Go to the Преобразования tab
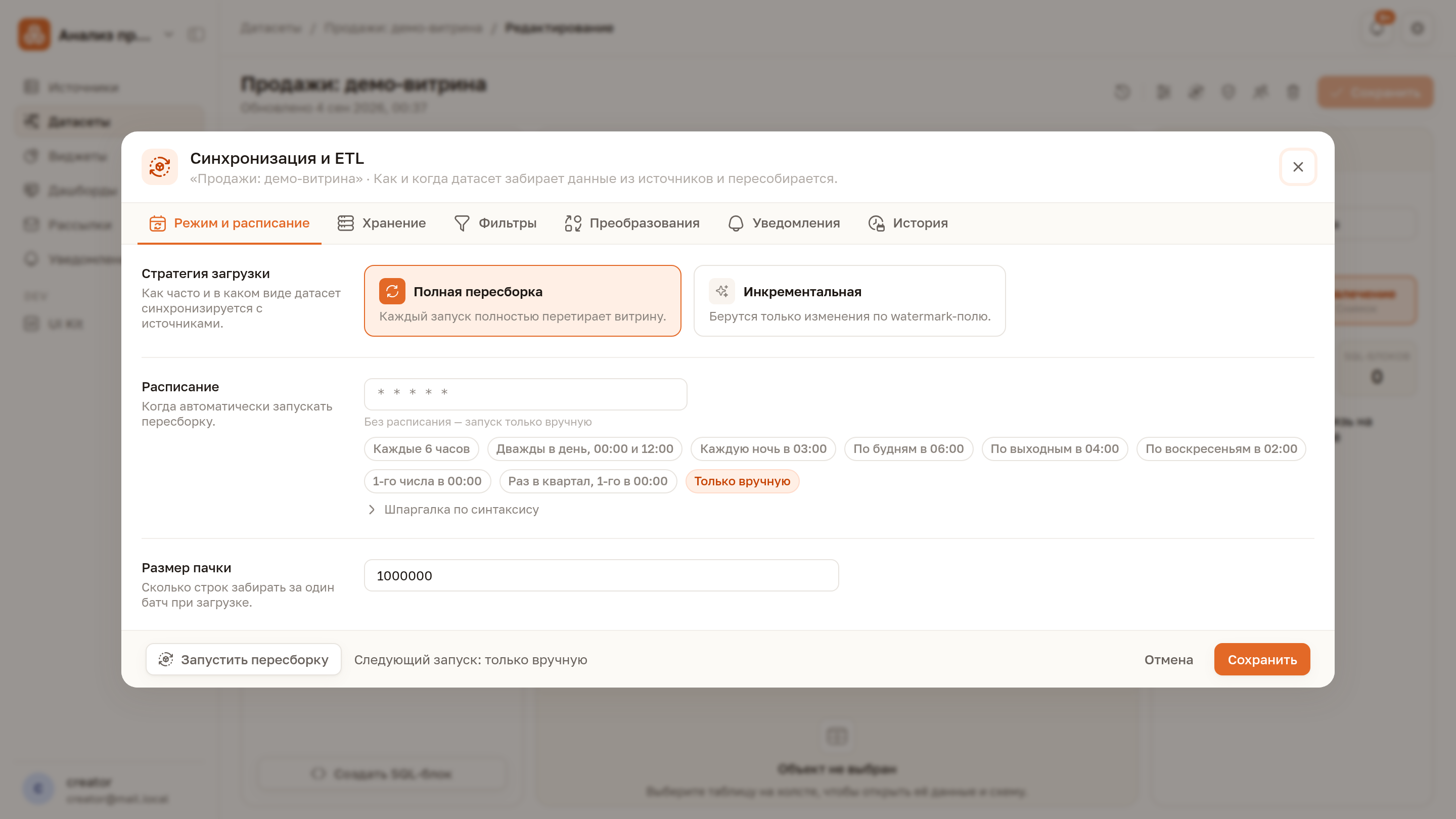The width and height of the screenshot is (1456, 819). (x=632, y=223)
